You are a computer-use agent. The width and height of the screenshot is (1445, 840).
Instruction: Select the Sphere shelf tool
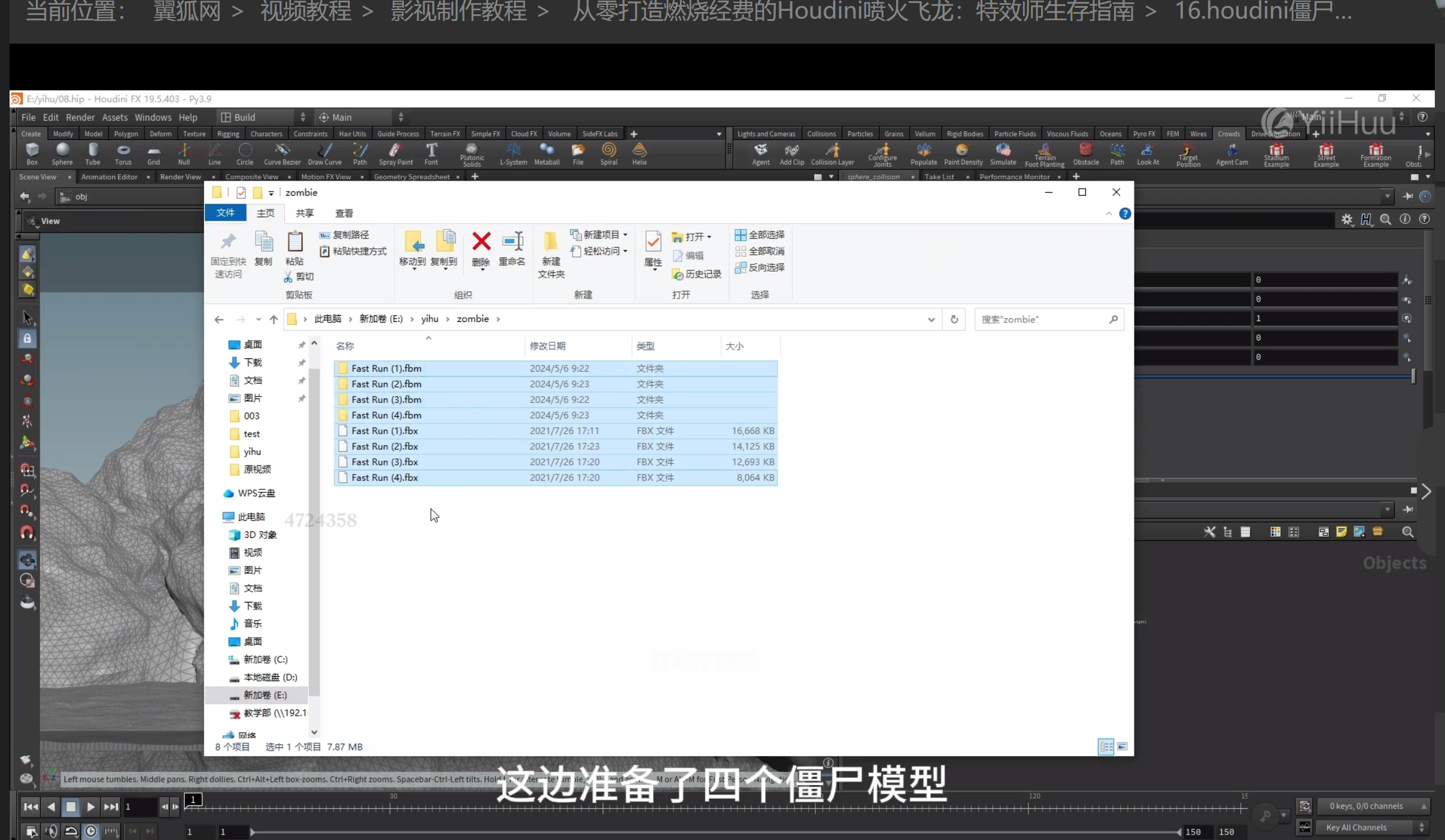(62, 153)
